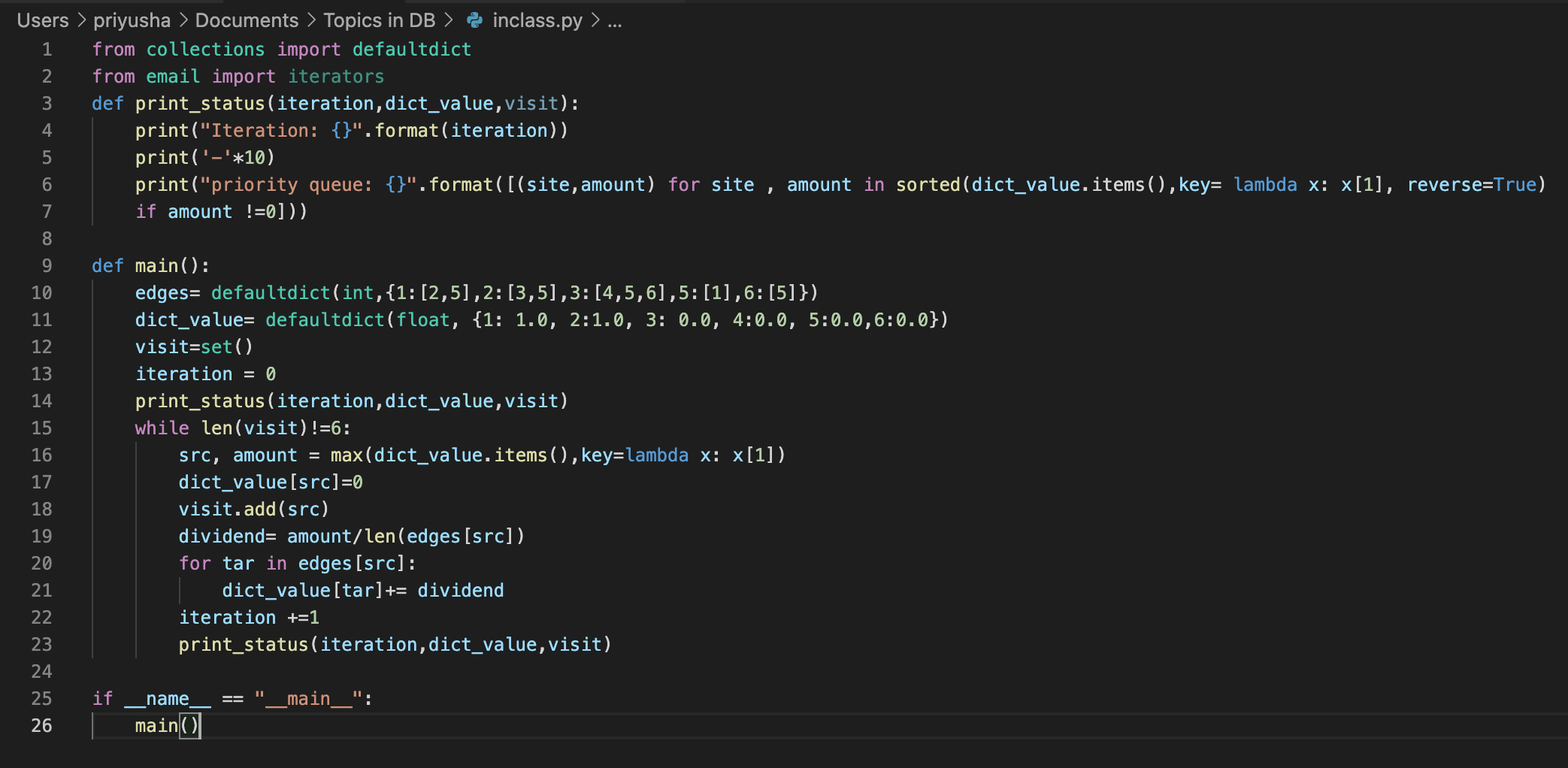Click line number 9 in the gutter

coord(47,266)
